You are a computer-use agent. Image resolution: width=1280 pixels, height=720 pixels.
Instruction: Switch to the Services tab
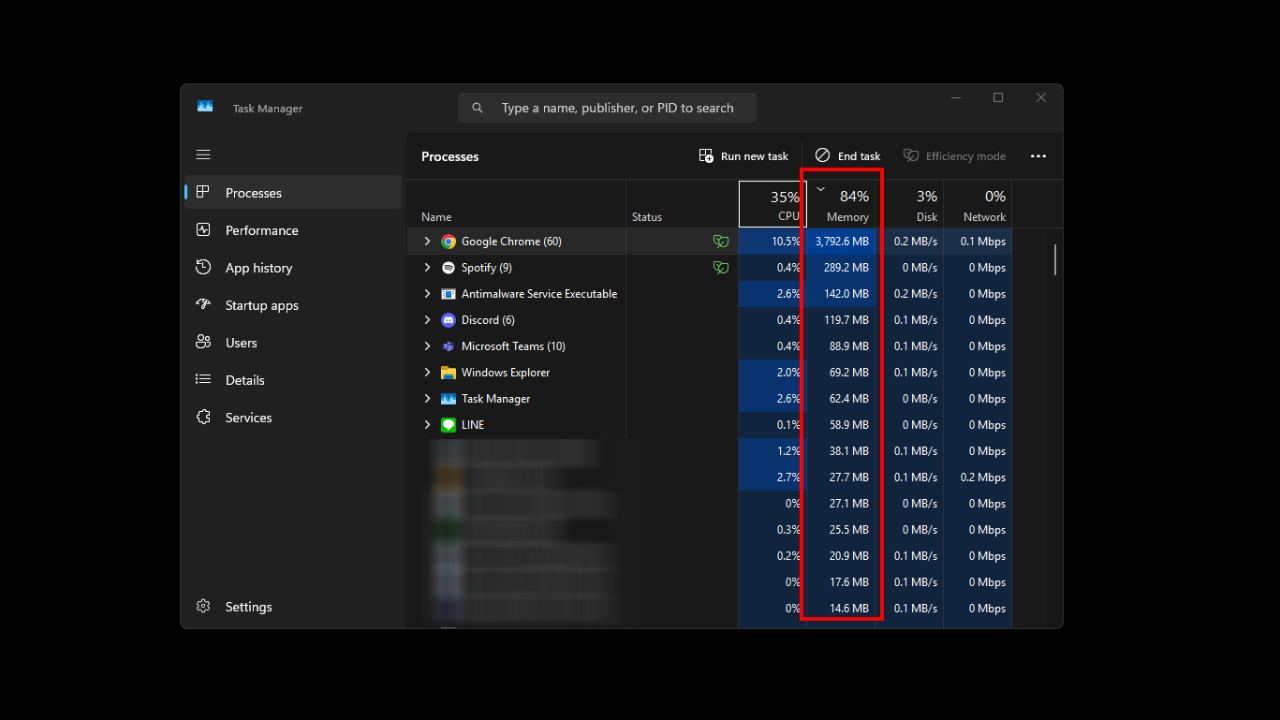(x=293, y=417)
